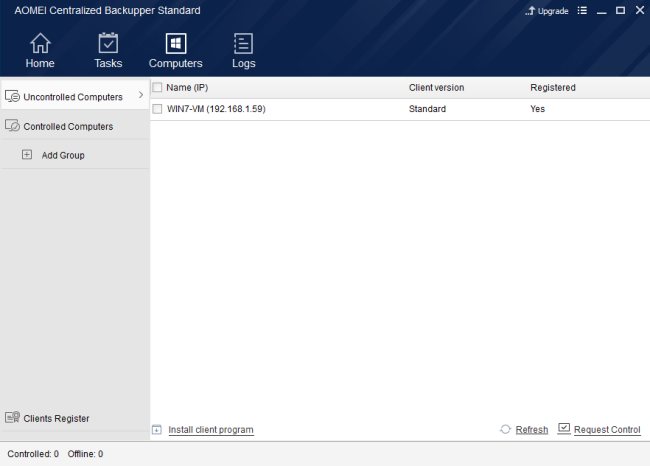Close the AOMEI Backupper window

pos(640,10)
